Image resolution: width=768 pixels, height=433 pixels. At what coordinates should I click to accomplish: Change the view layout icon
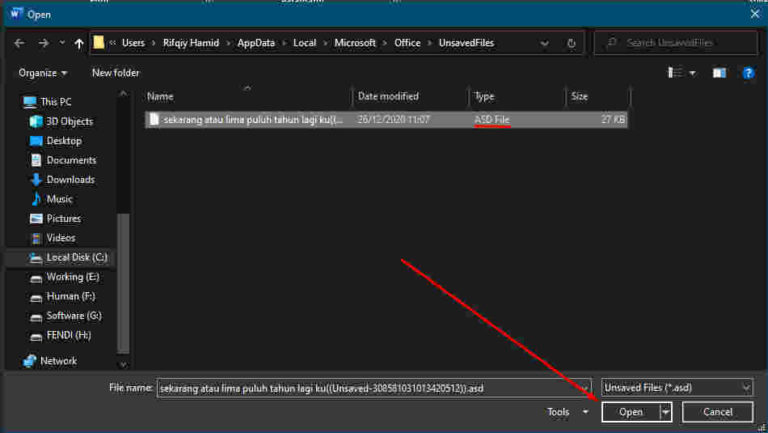click(675, 73)
